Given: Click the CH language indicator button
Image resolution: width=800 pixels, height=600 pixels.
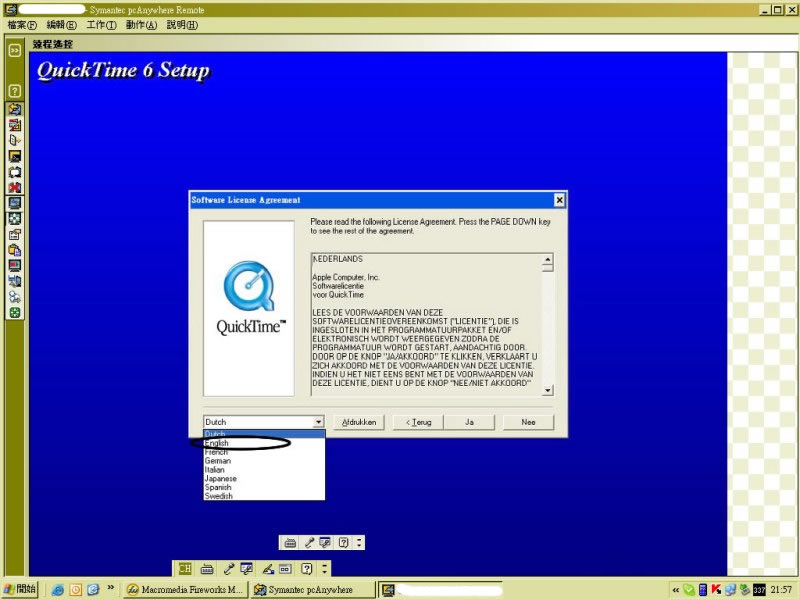Looking at the screenshot, I should pyautogui.click(x=185, y=568).
